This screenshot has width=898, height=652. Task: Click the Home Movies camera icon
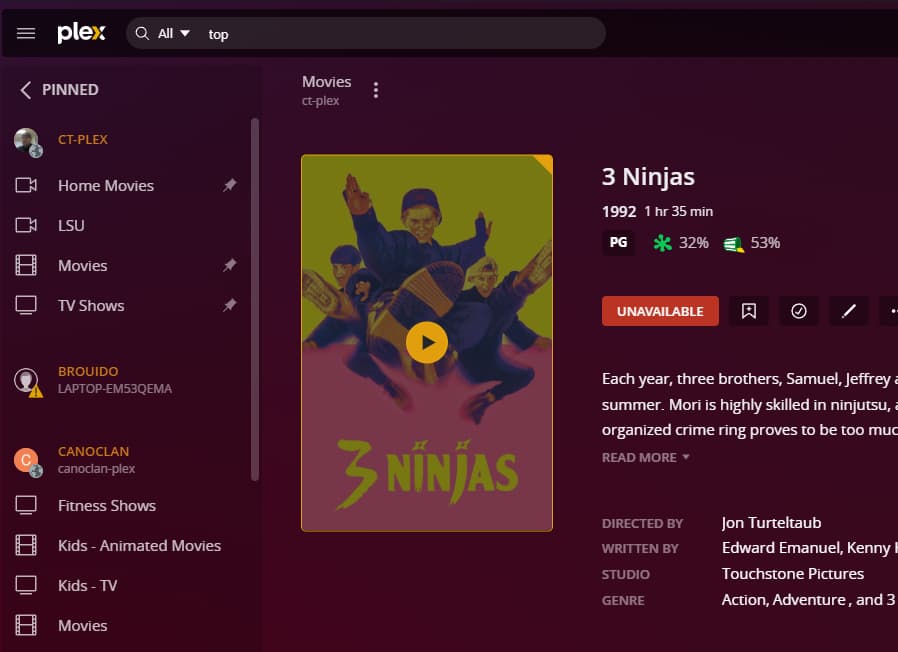26,186
